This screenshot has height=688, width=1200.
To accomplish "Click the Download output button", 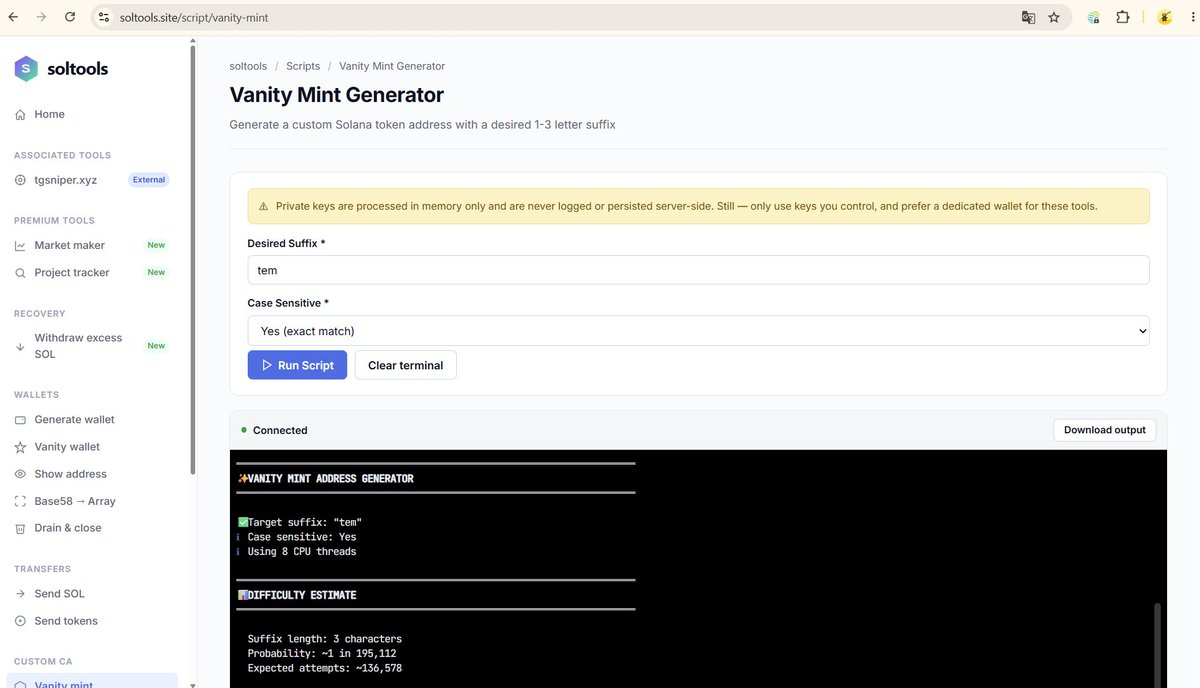I will click(x=1104, y=430).
